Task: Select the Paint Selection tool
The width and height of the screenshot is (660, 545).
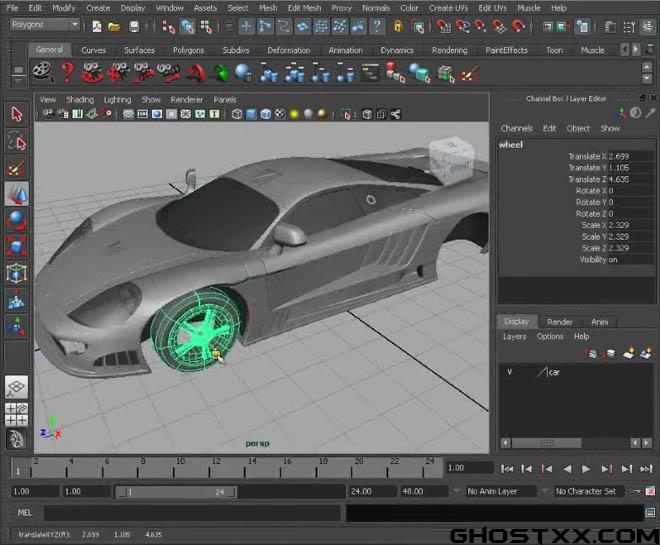Action: 16,168
